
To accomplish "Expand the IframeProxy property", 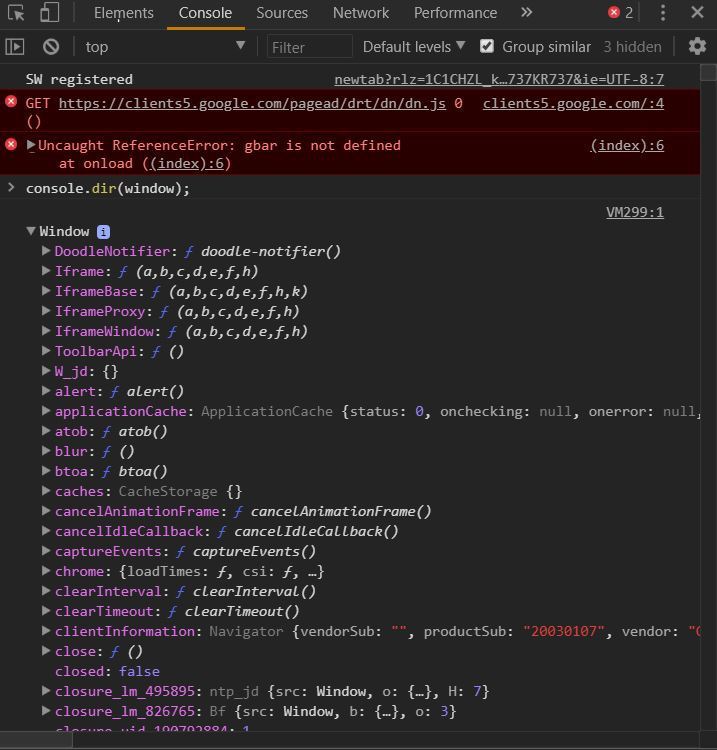I will (46, 311).
